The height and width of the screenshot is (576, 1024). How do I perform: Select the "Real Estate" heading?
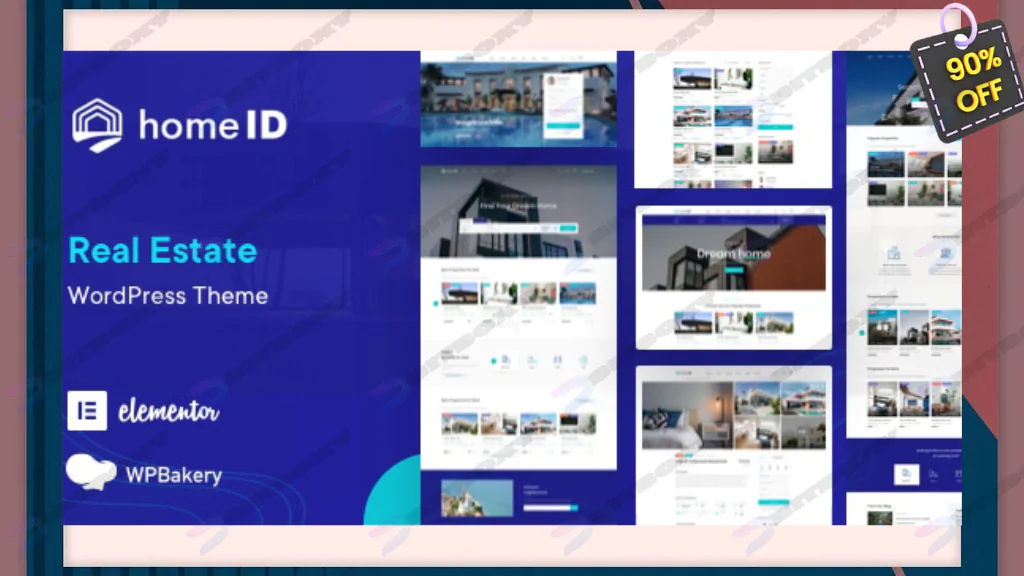[163, 250]
